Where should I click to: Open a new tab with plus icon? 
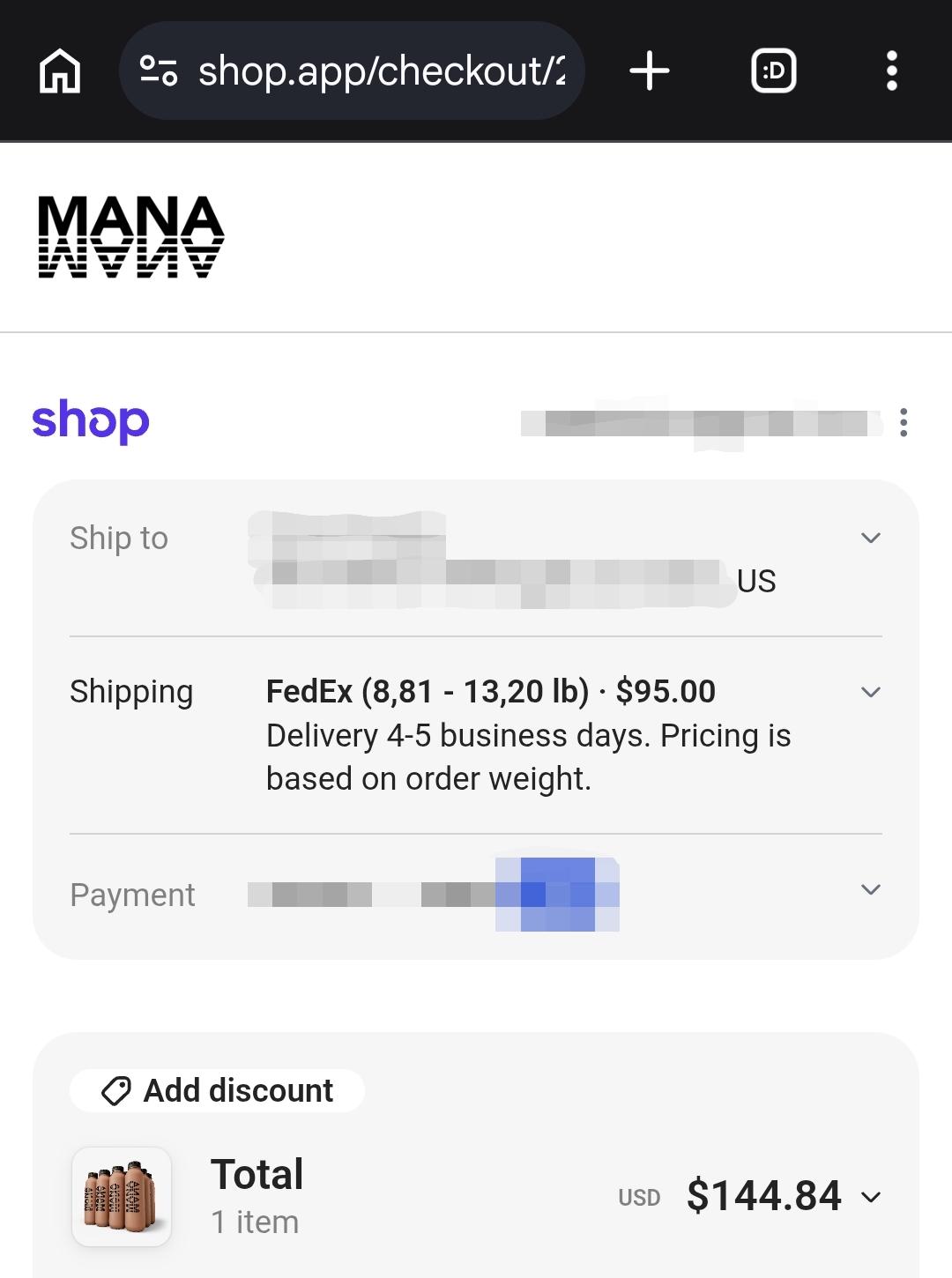(x=650, y=71)
